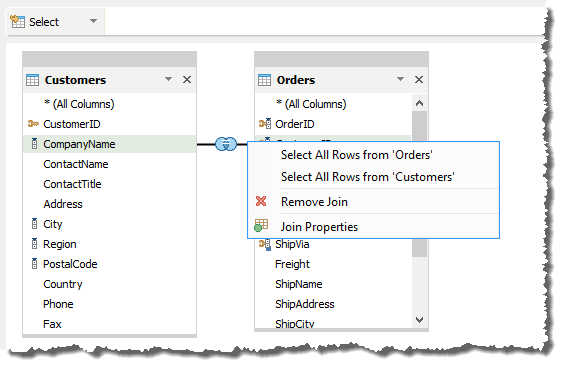564x367 pixels.
Task: Expand the Customers table dropdown arrow
Action: [168, 79]
